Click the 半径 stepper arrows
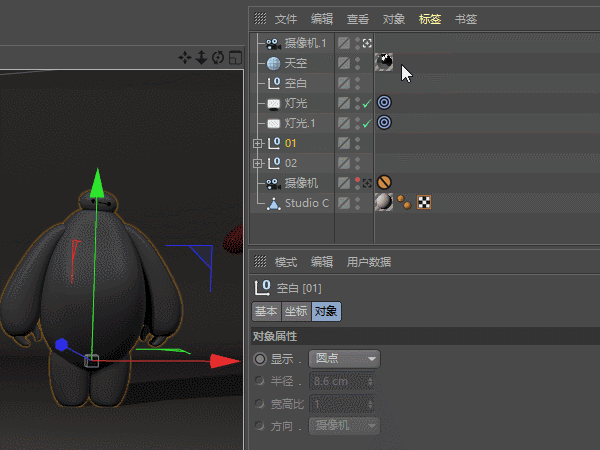This screenshot has height=450, width=600. click(x=370, y=381)
